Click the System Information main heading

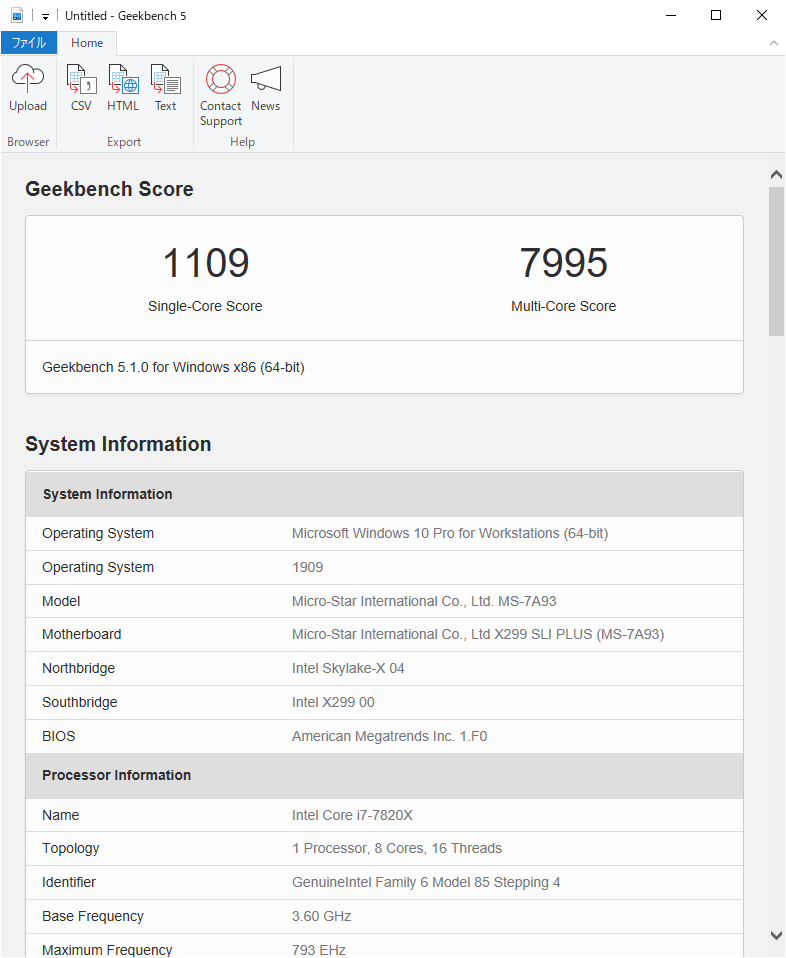pos(118,444)
